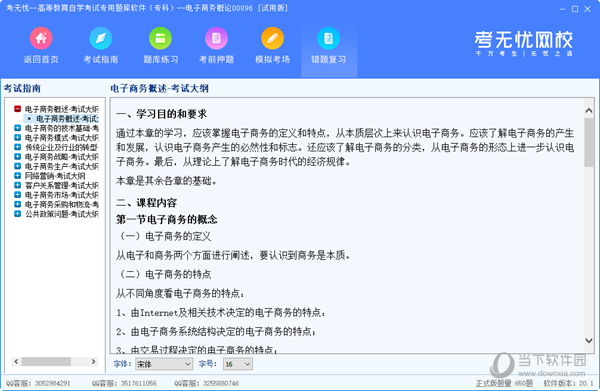Select tree row 网络营销-考试大纲
600x391 pixels.
55,176
